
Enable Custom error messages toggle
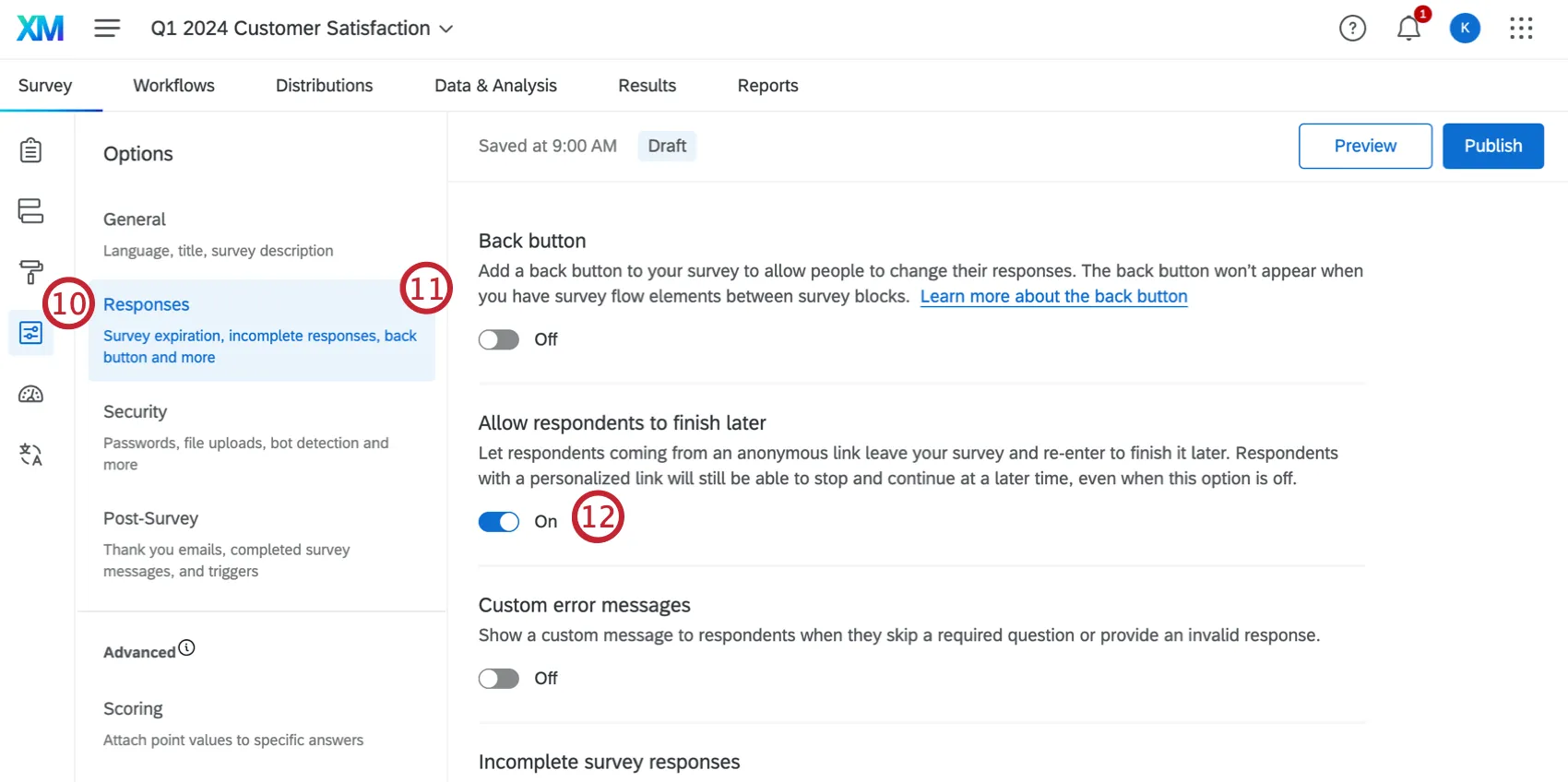[x=499, y=679]
